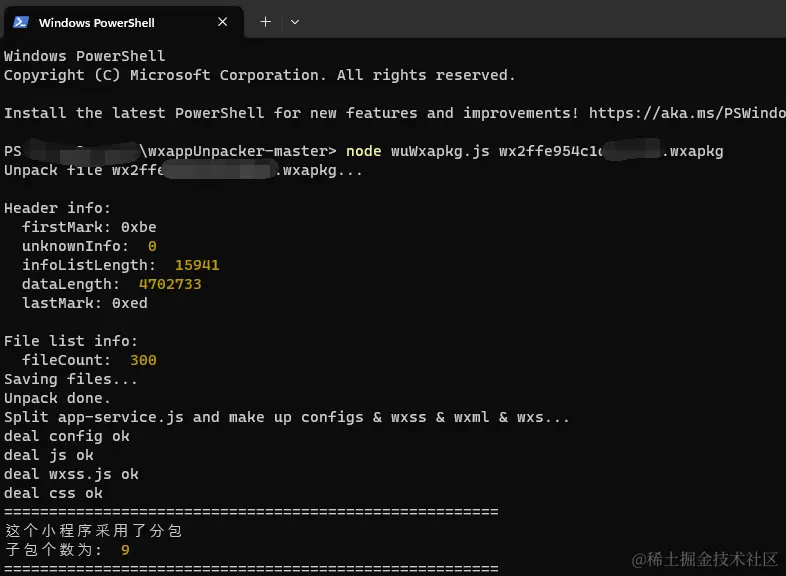Expand the new tab profile dropdown chevron
The height and width of the screenshot is (576, 786).
(295, 22)
